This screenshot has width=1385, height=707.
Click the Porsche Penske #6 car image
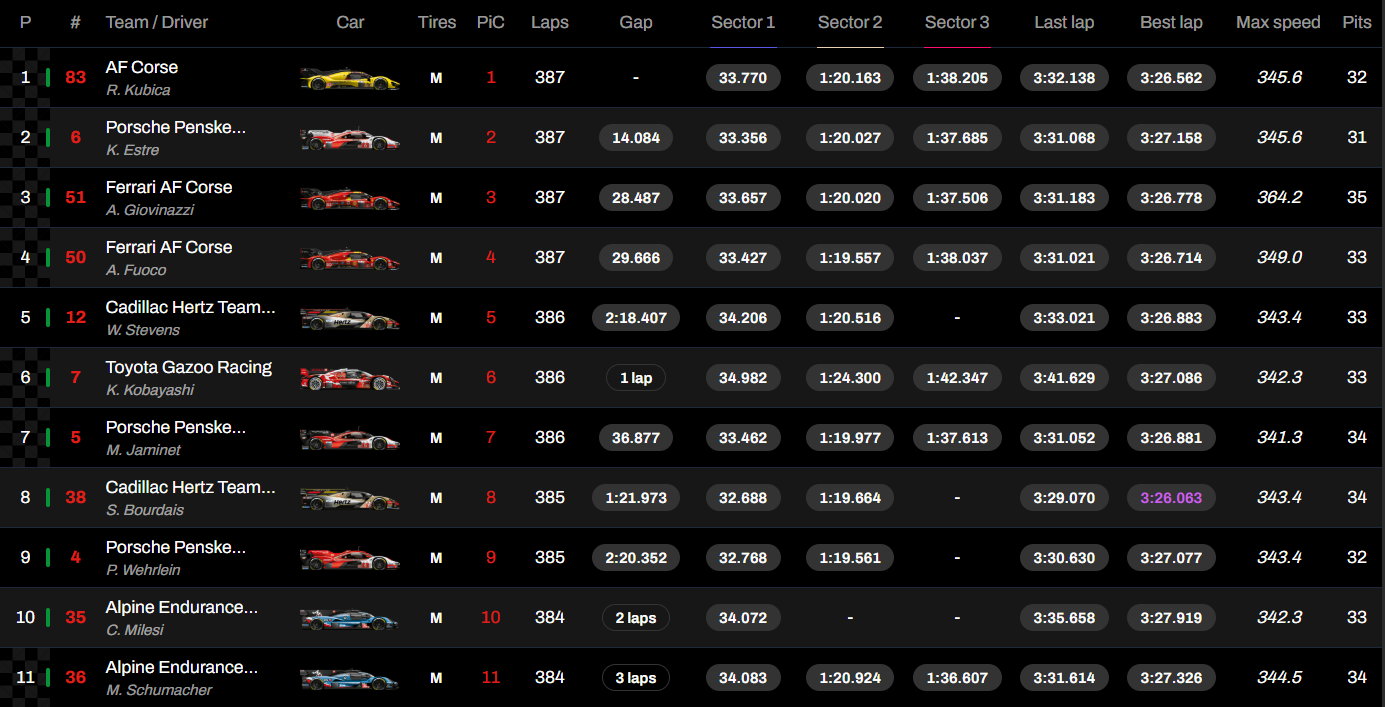coord(350,138)
